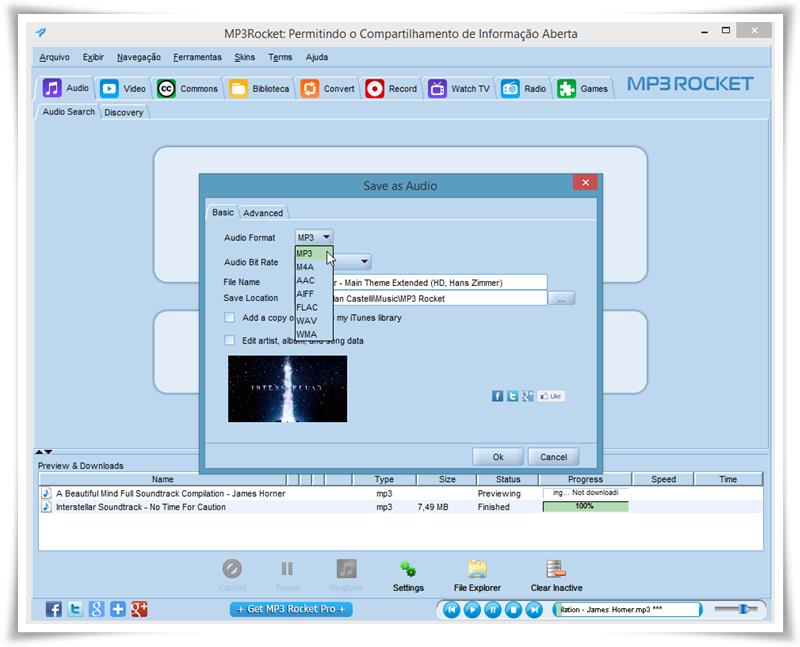This screenshot has width=800, height=647.
Task: Click the Google Plus icon in bottom bar
Action: click(139, 609)
